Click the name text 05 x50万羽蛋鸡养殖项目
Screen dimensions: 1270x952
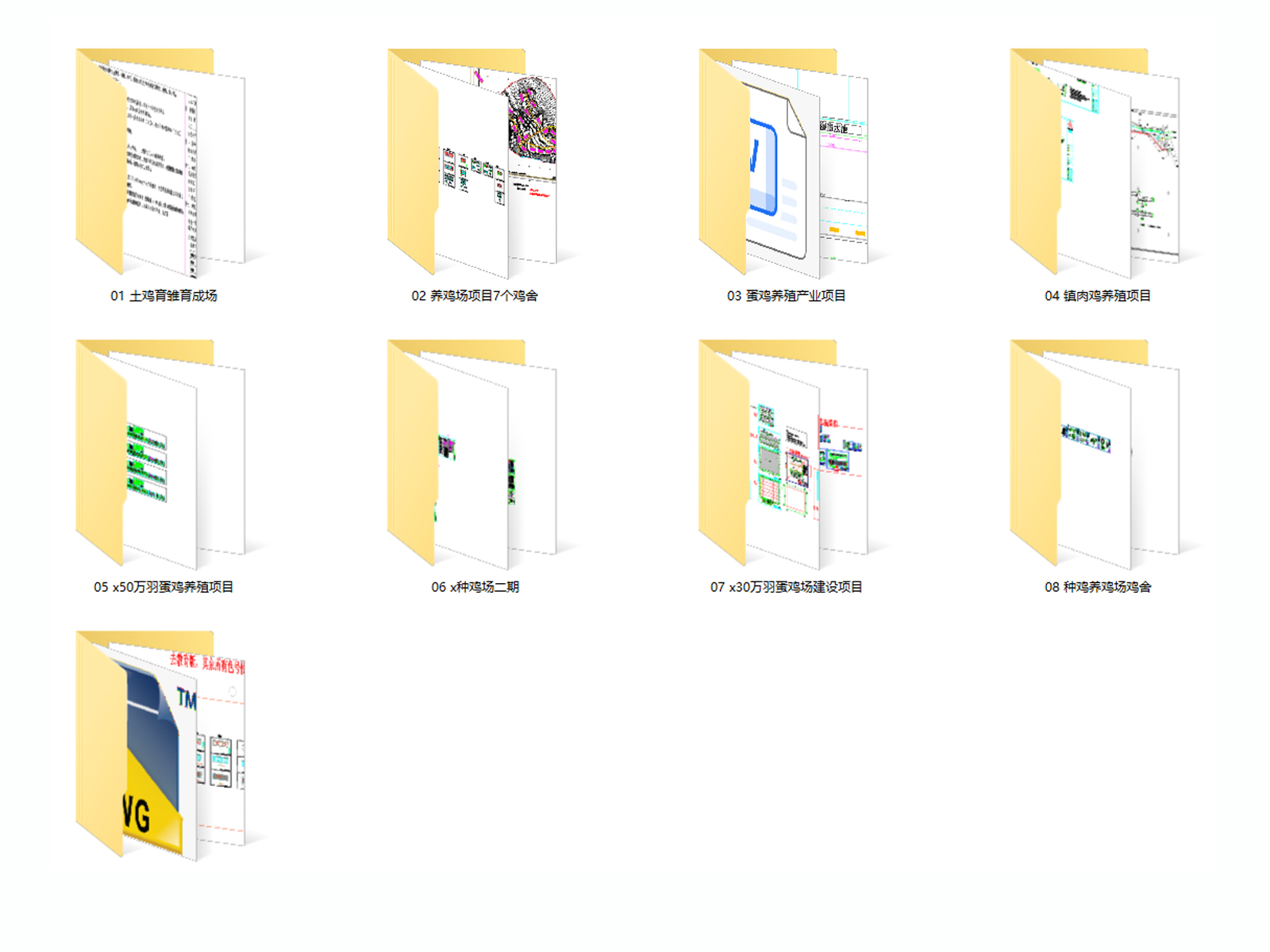[x=164, y=587]
